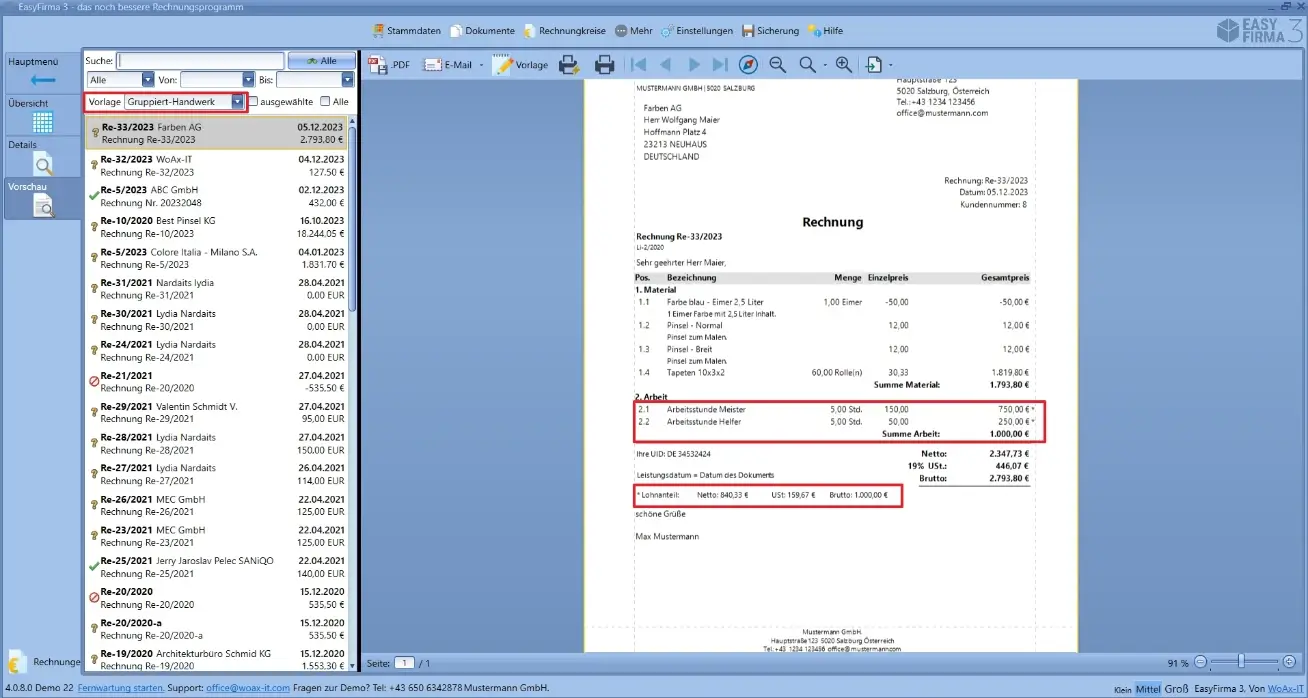Screen dimensions: 1308x698
Task: Click the 'Fernwartung starten' link
Action: pos(120,688)
